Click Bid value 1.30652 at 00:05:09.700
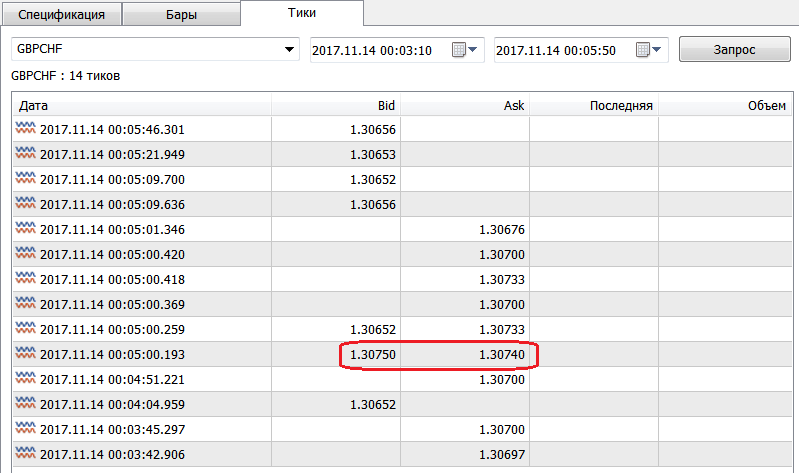Screen dimensions: 799x473 coord(372,179)
